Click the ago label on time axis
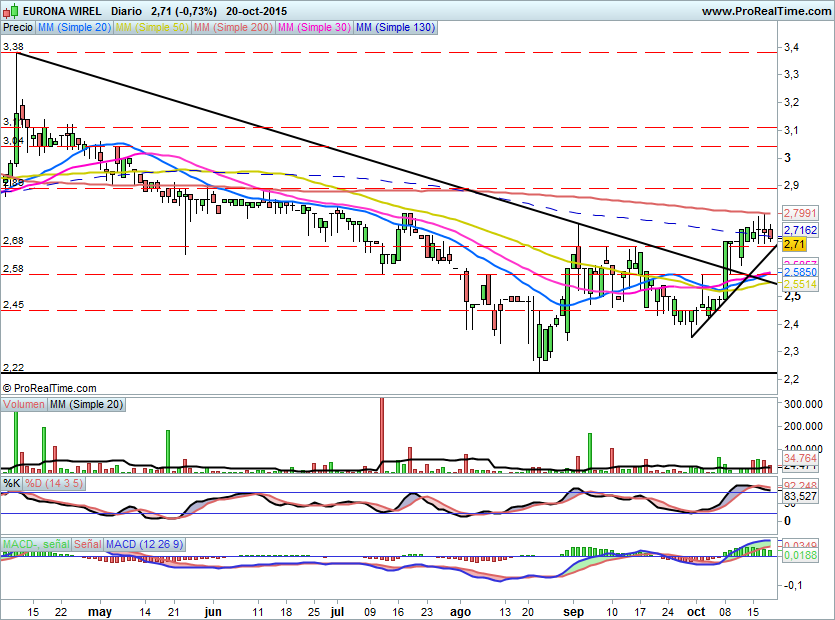835x620 pixels. coord(460,611)
